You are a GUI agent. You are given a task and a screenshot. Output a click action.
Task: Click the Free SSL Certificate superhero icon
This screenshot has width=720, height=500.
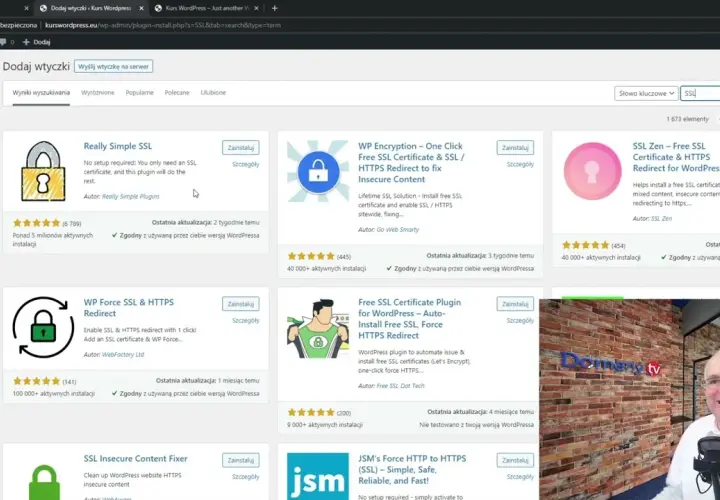click(x=318, y=328)
